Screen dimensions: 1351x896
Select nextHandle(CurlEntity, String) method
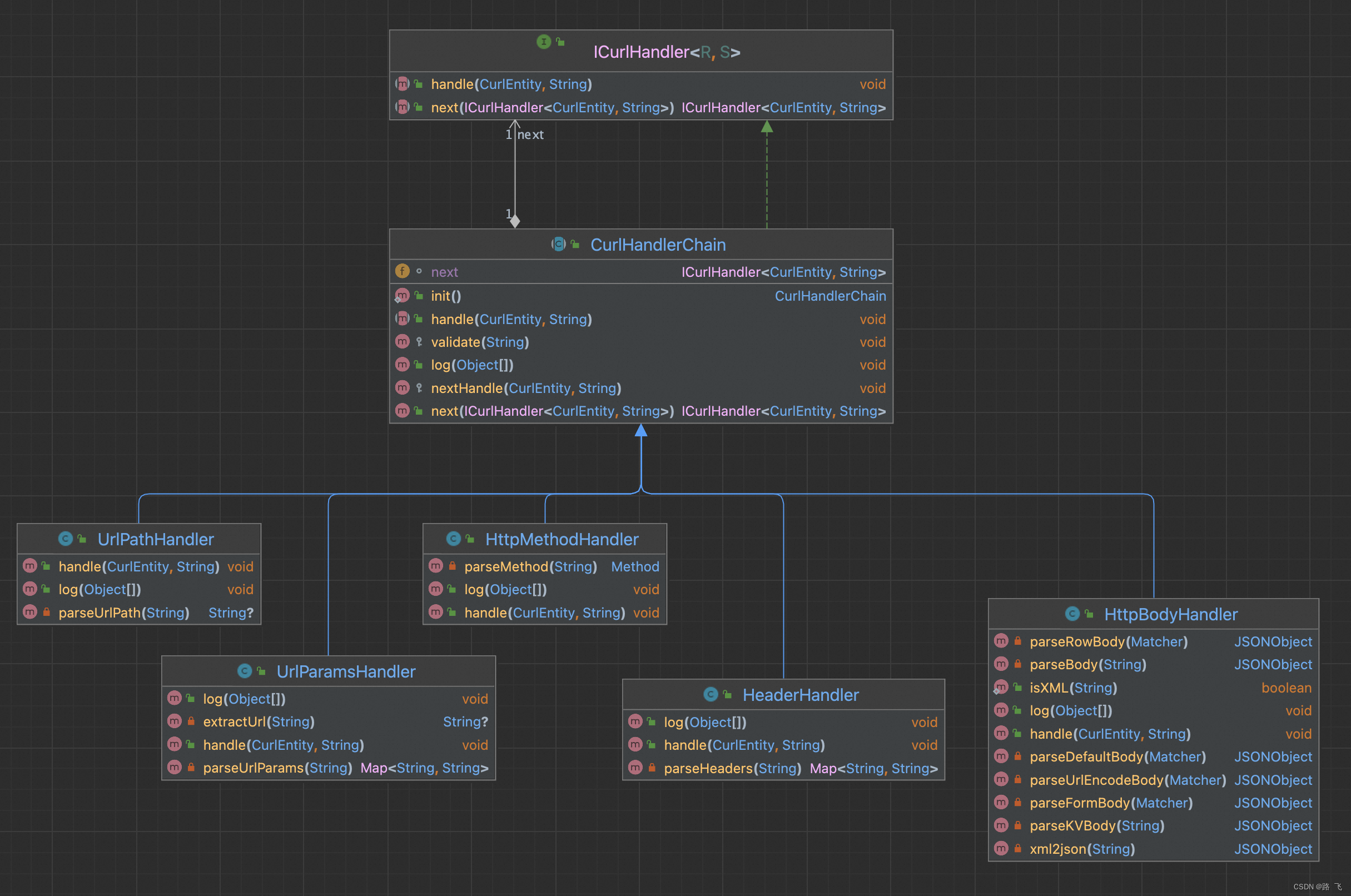point(526,389)
